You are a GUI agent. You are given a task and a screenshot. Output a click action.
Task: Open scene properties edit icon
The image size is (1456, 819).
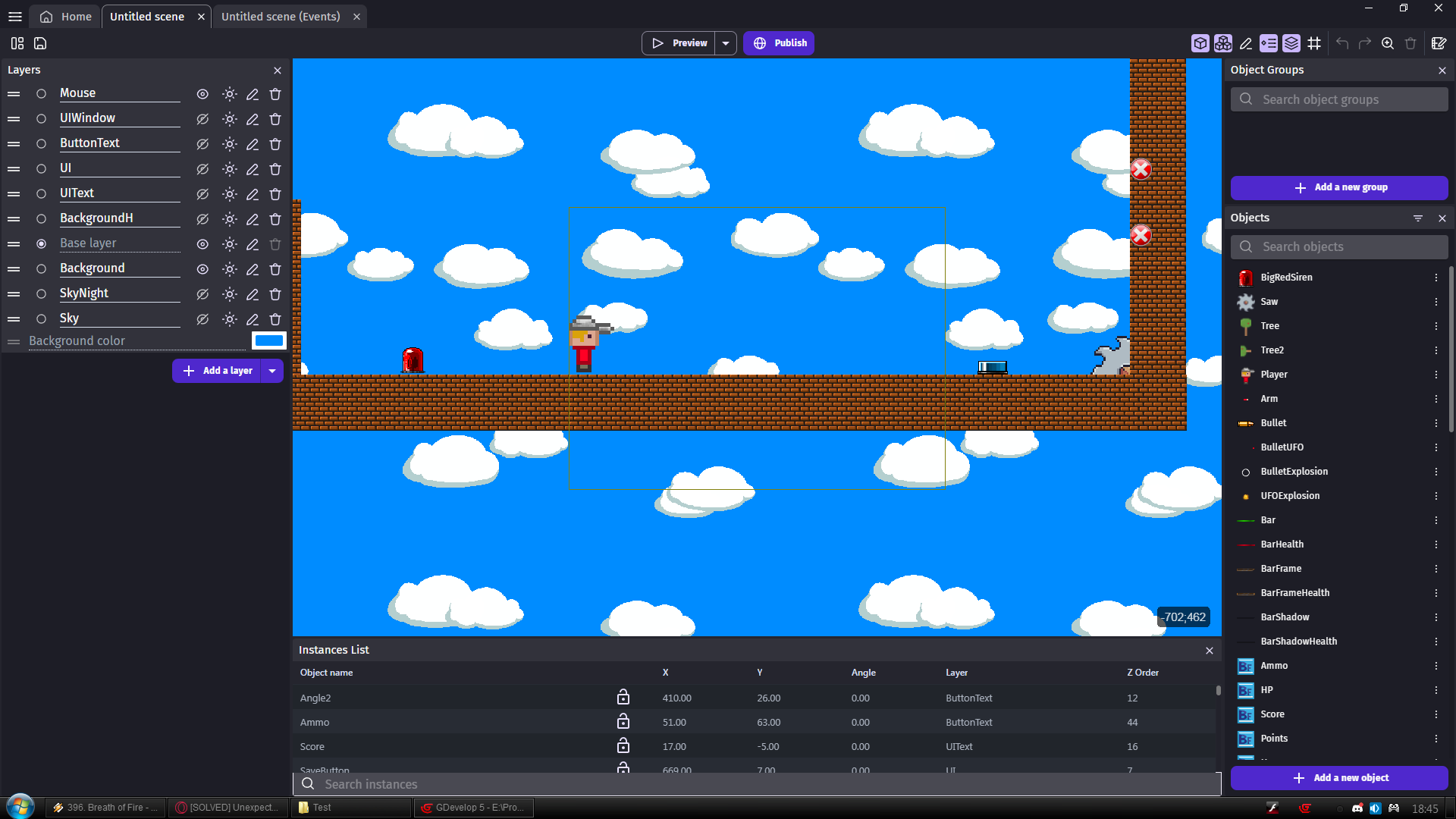point(1438,43)
